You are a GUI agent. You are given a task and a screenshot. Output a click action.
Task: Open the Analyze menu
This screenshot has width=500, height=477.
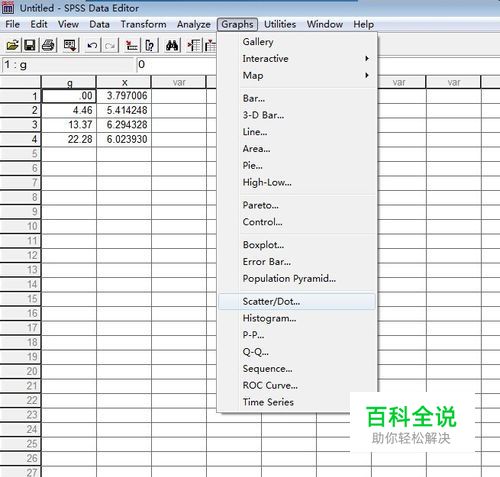pos(194,24)
